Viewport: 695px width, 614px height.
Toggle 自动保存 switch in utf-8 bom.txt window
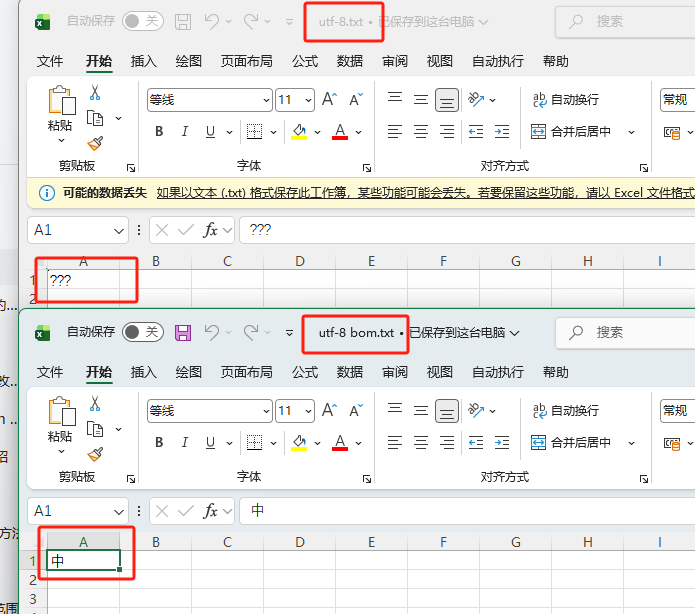[x=142, y=332]
